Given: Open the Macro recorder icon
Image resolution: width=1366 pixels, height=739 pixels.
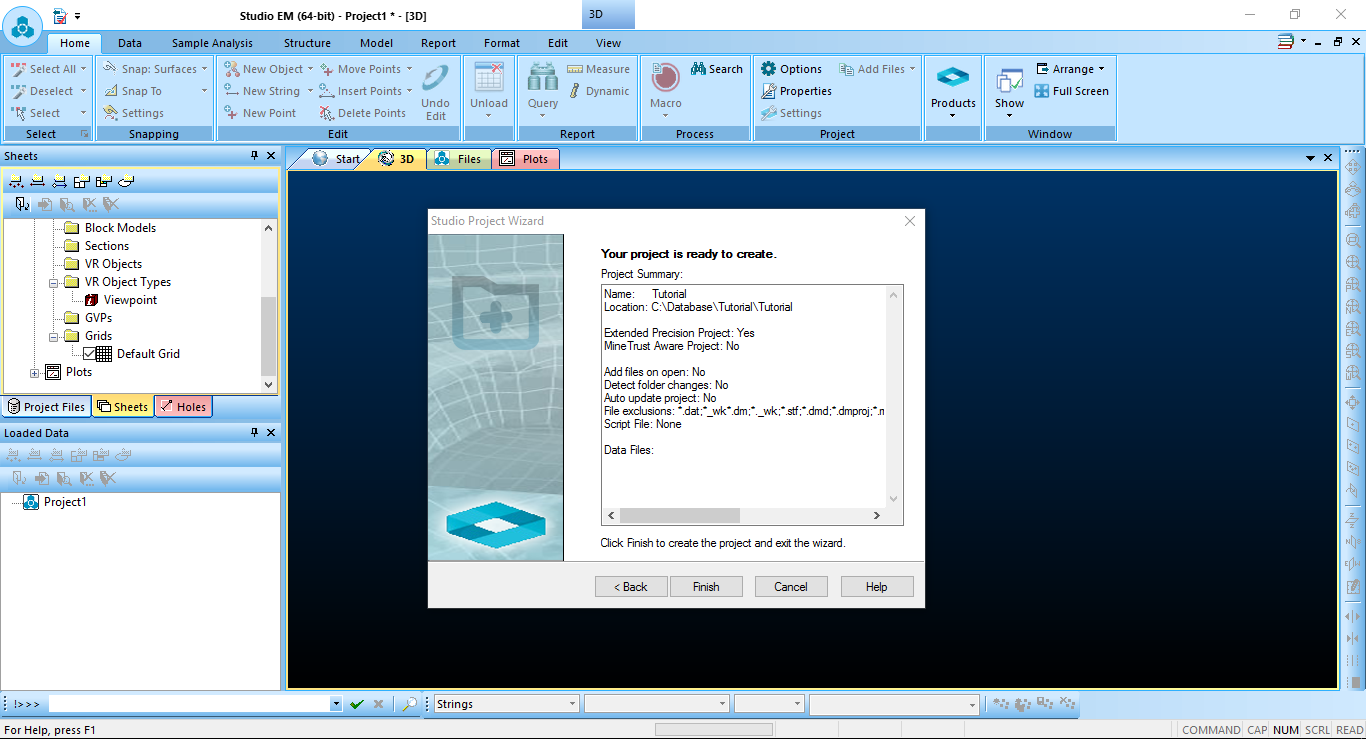Looking at the screenshot, I should pos(665,79).
